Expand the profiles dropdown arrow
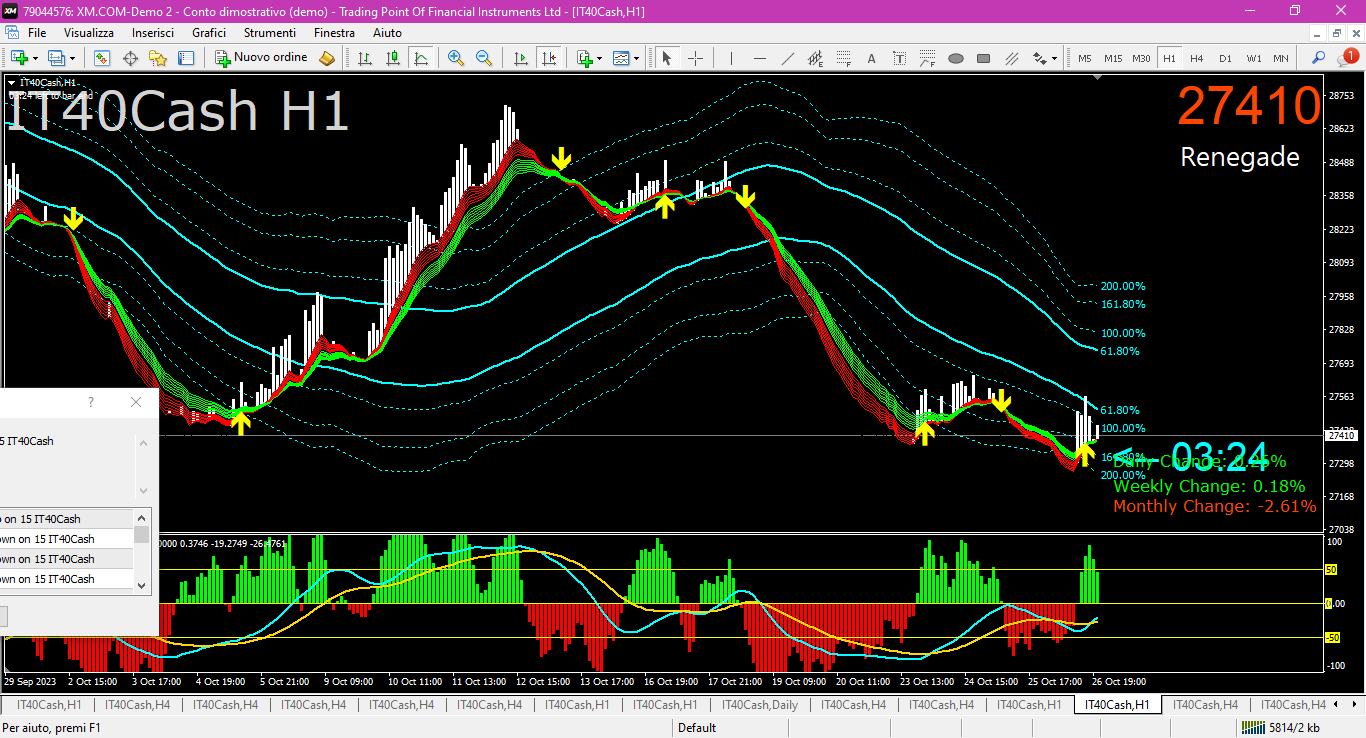The width and height of the screenshot is (1366, 738). (x=72, y=58)
